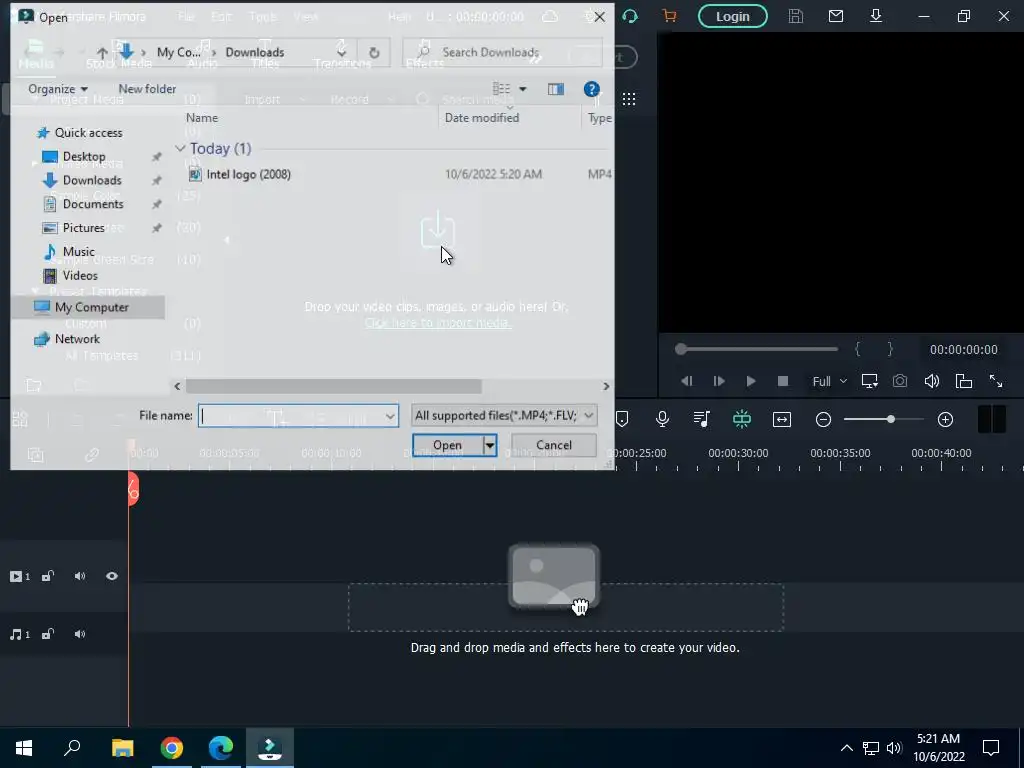Click the download icon in Filmora title bar

click(876, 16)
